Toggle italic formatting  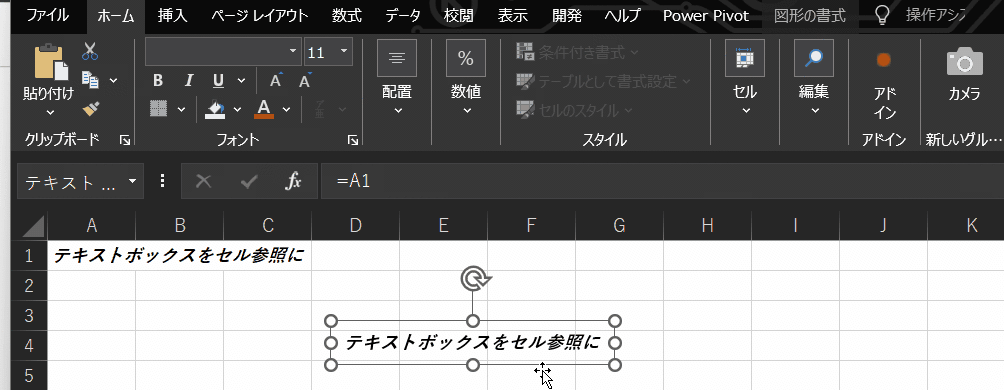188,81
